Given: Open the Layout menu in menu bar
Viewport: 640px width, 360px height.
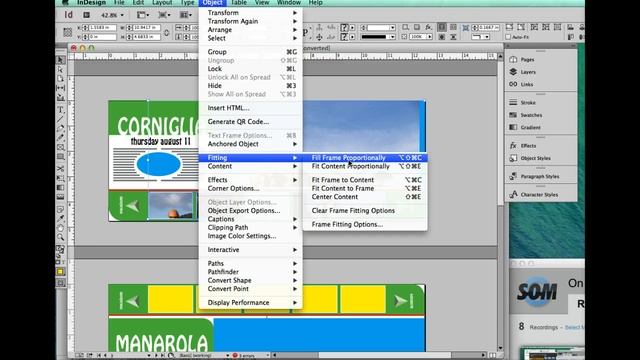Looking at the screenshot, I should click(162, 3).
